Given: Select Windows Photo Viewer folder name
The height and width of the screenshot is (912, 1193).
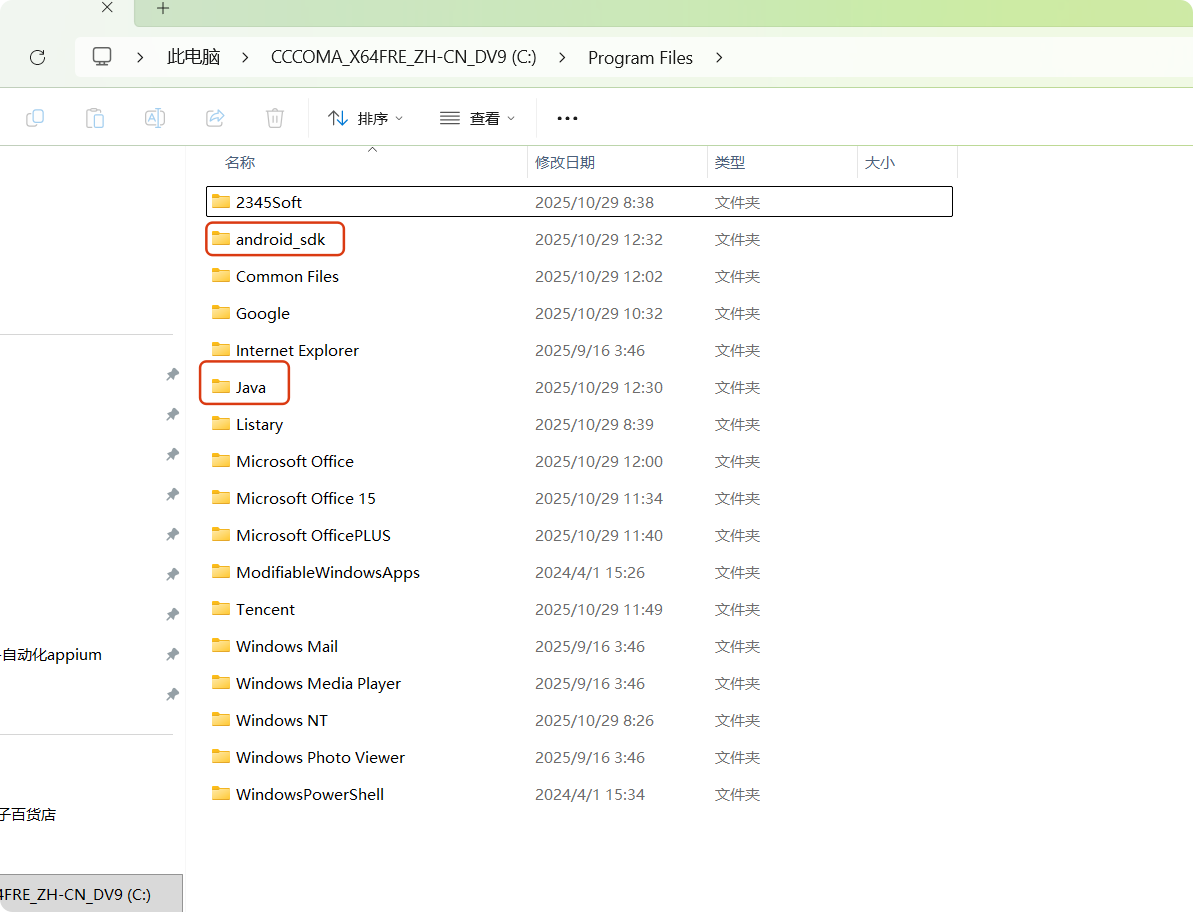Looking at the screenshot, I should [320, 757].
